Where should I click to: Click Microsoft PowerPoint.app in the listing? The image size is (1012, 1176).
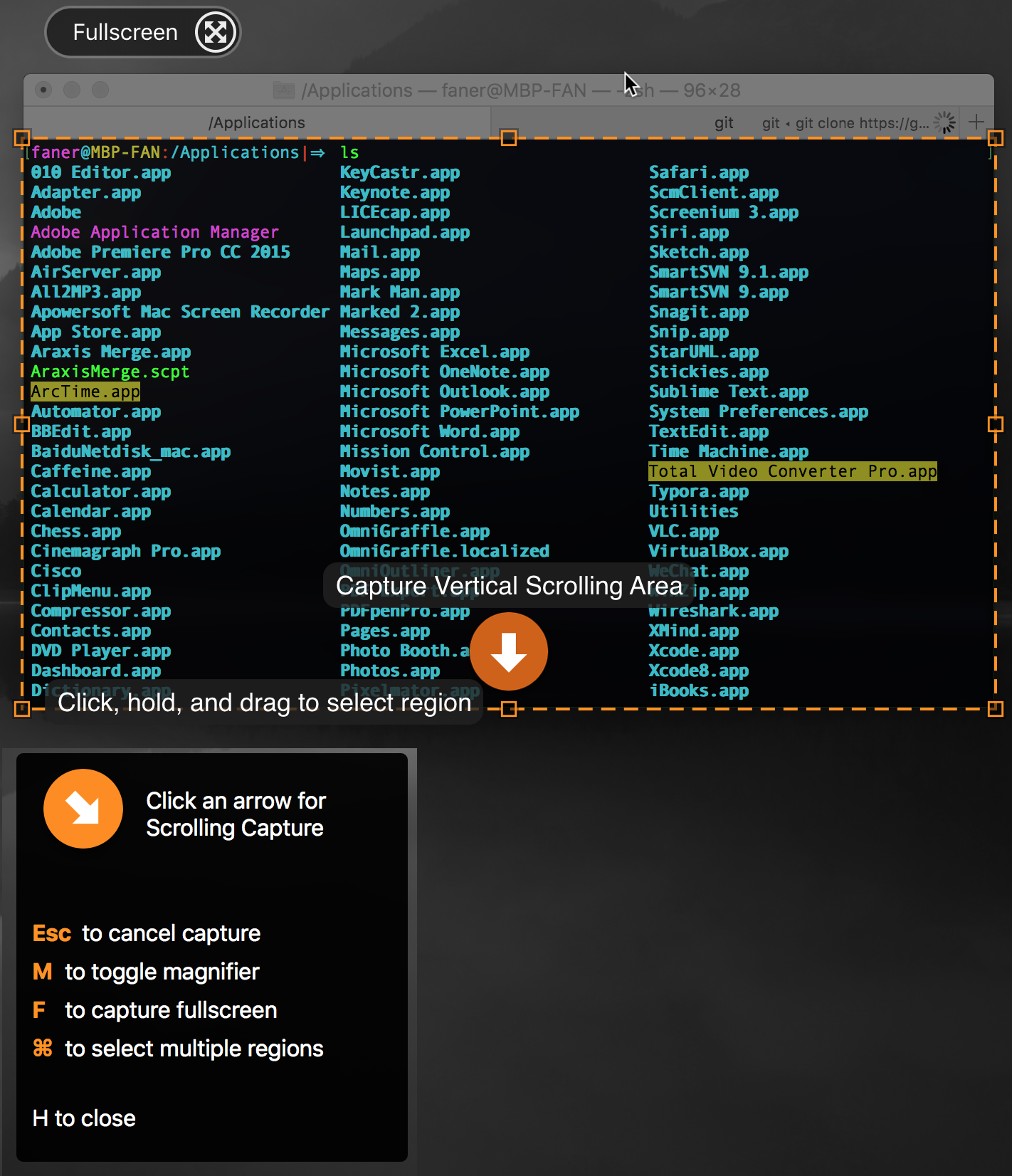tap(460, 411)
